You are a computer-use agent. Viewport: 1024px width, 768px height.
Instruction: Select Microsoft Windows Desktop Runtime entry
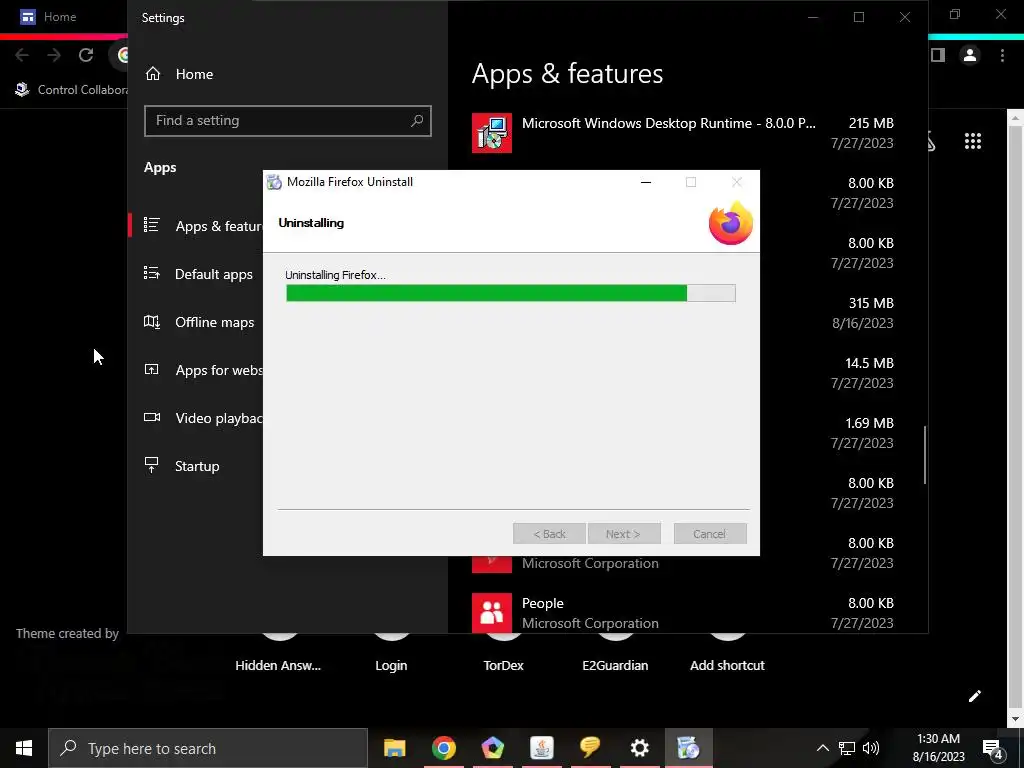click(x=683, y=133)
